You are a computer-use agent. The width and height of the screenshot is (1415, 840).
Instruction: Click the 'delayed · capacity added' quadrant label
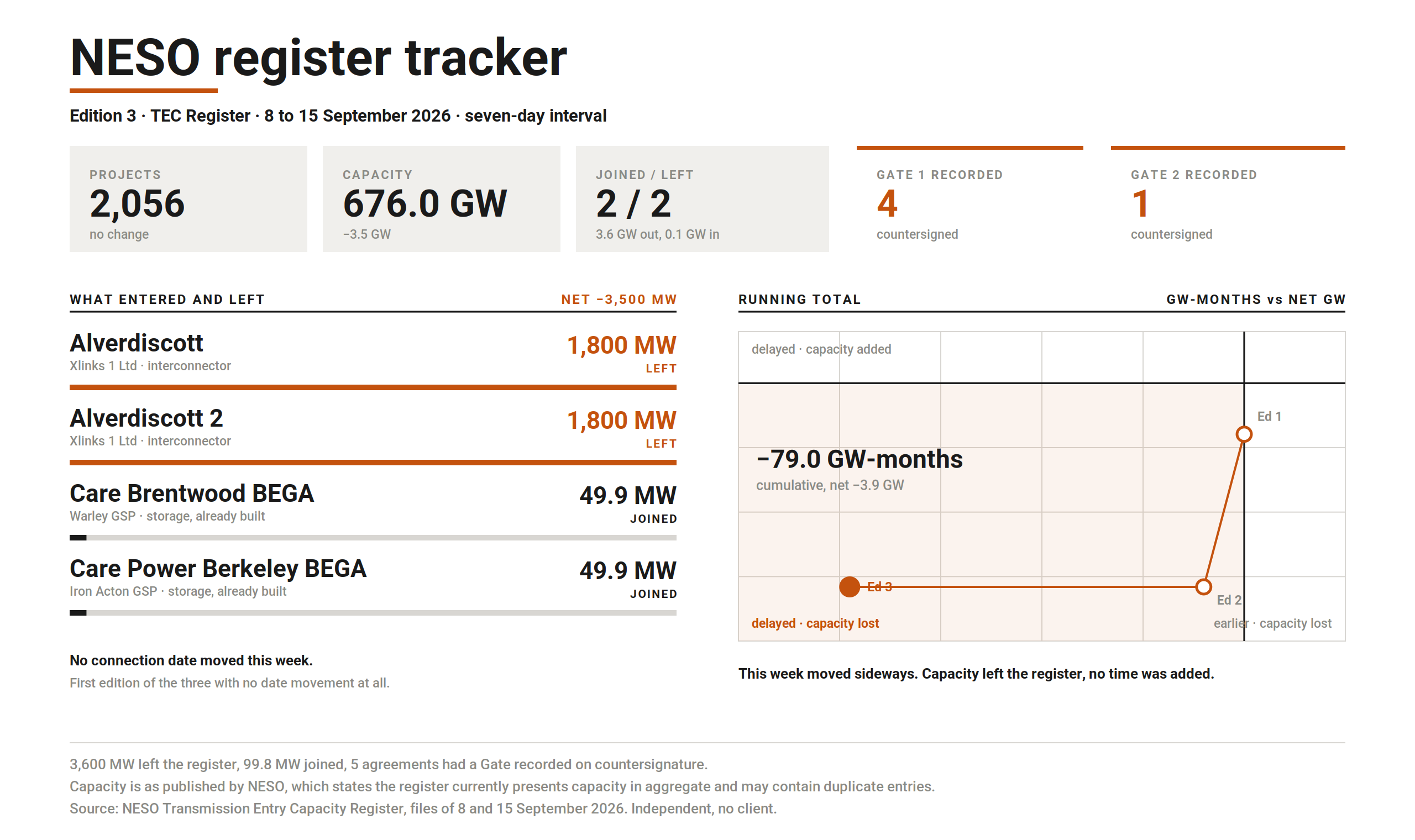tap(821, 349)
